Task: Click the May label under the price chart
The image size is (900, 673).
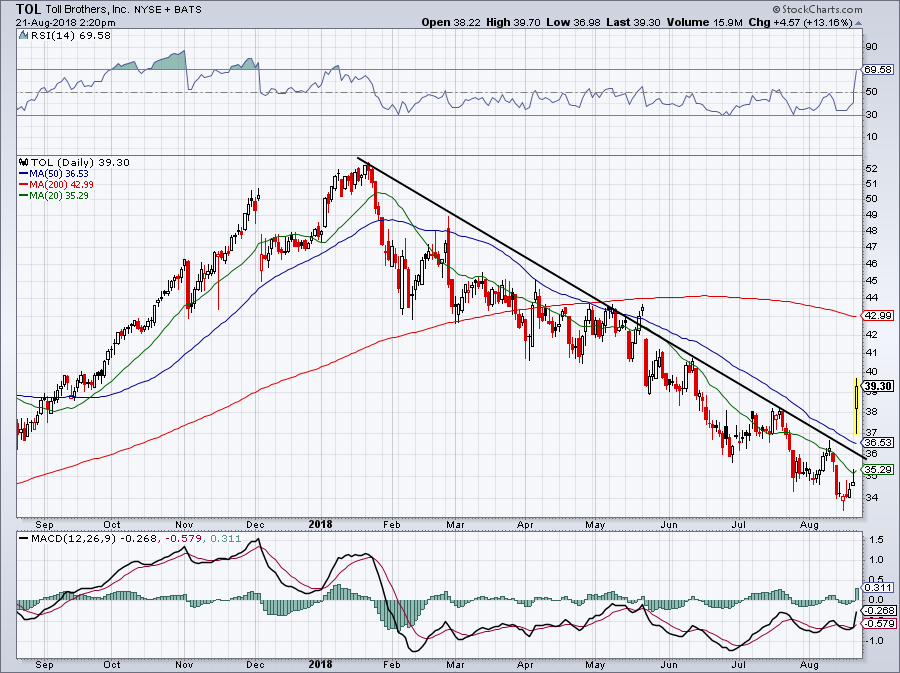Action: (595, 524)
